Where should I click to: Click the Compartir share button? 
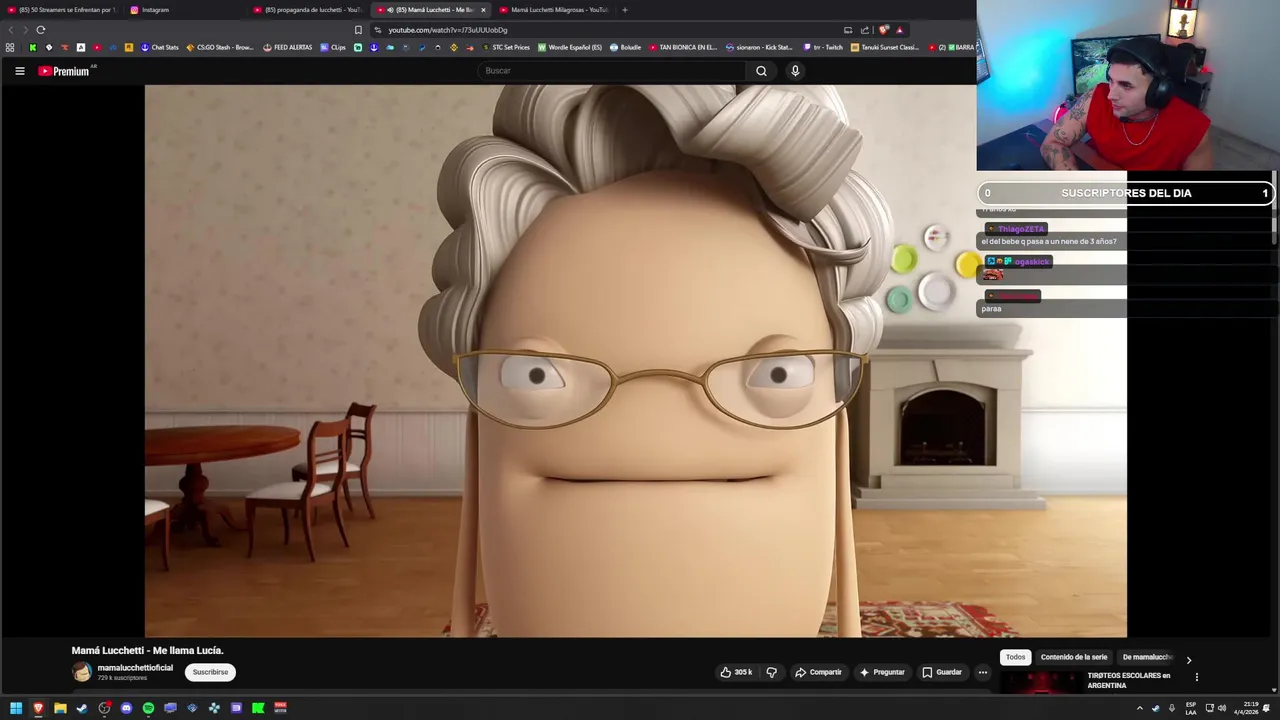coord(818,672)
